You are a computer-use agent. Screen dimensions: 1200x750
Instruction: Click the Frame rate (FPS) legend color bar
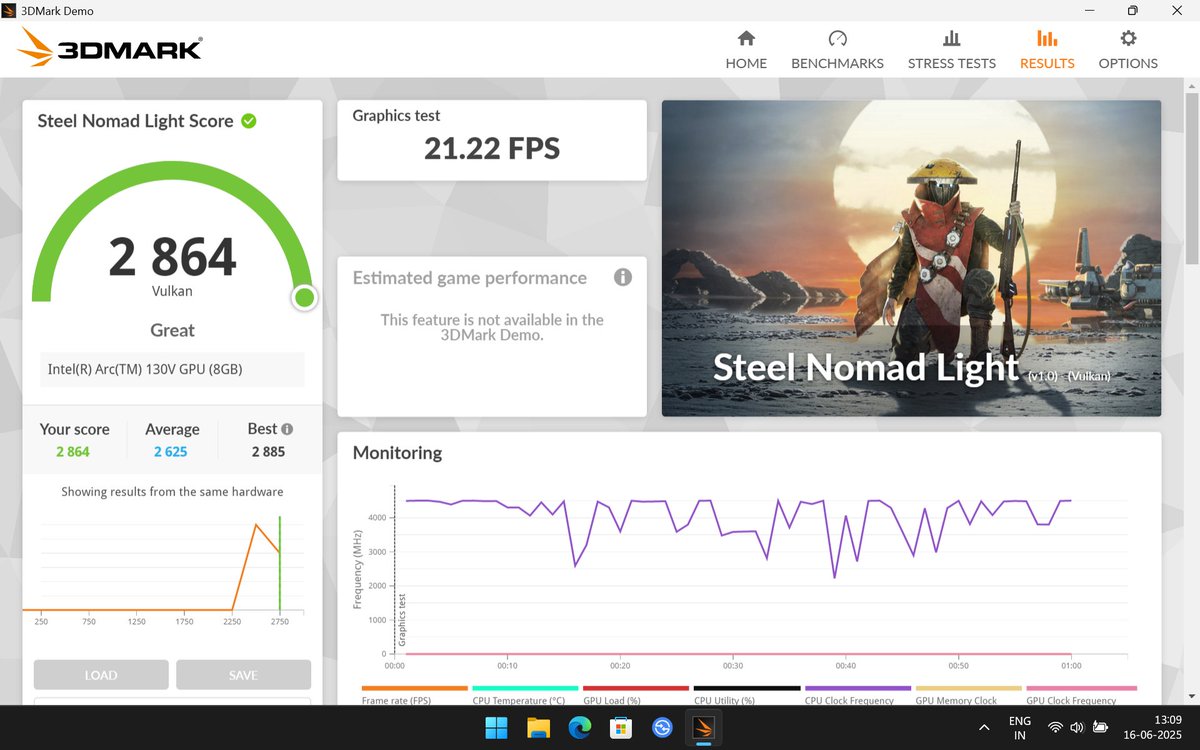click(x=414, y=688)
